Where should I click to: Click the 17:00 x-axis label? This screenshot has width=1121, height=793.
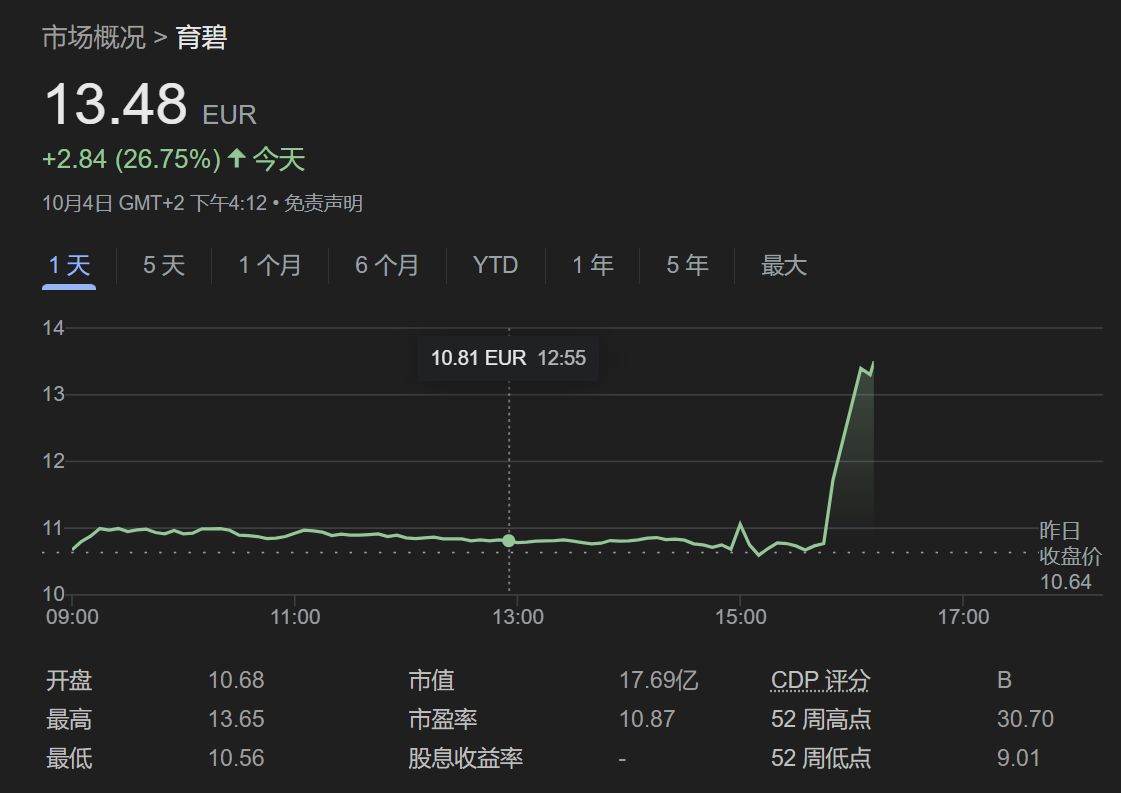(x=964, y=617)
